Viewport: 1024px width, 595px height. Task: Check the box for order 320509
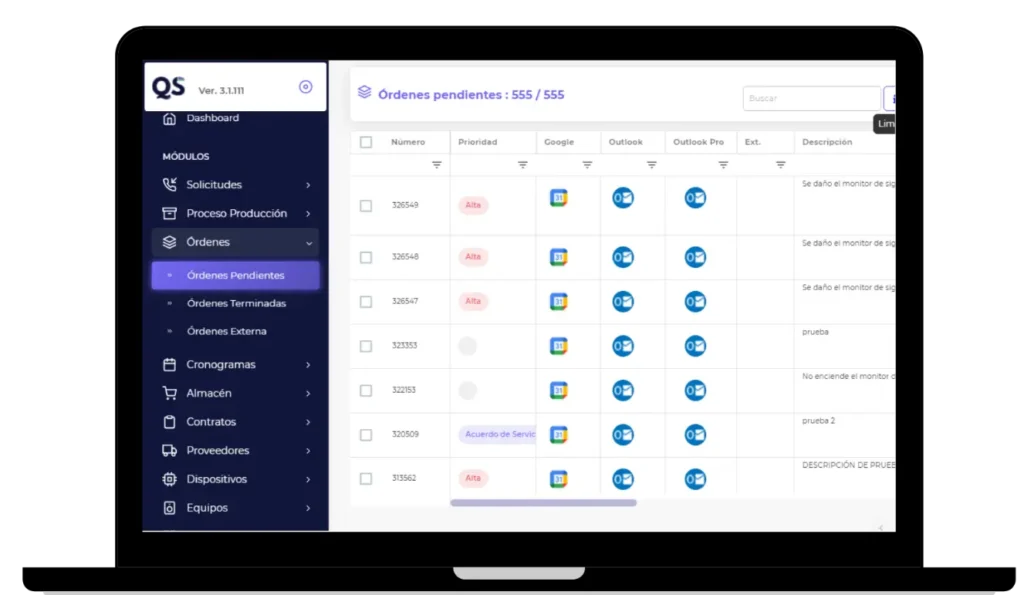click(366, 435)
